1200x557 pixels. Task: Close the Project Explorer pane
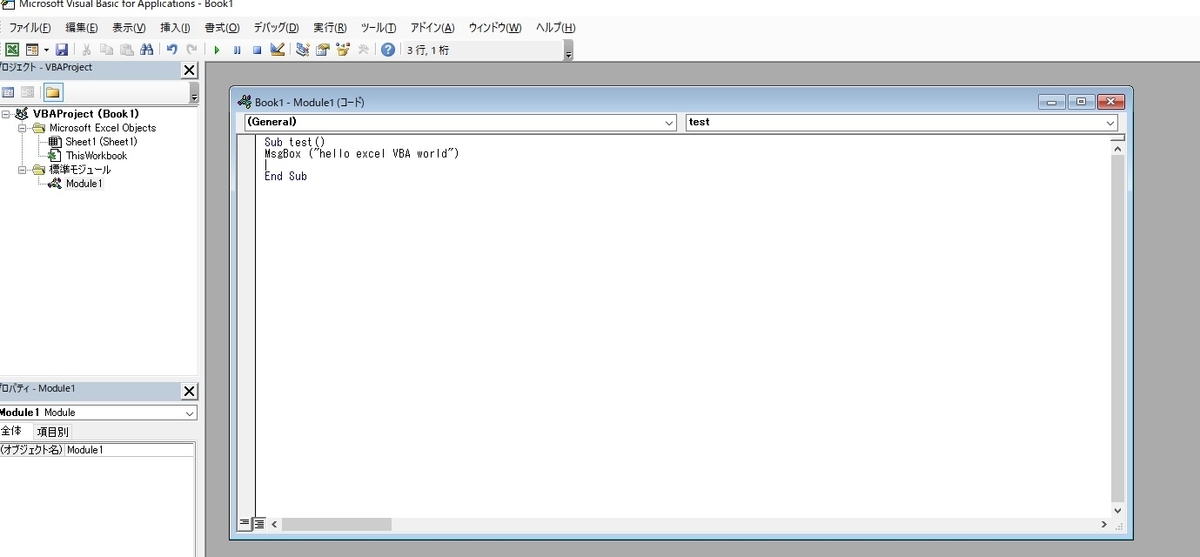189,70
